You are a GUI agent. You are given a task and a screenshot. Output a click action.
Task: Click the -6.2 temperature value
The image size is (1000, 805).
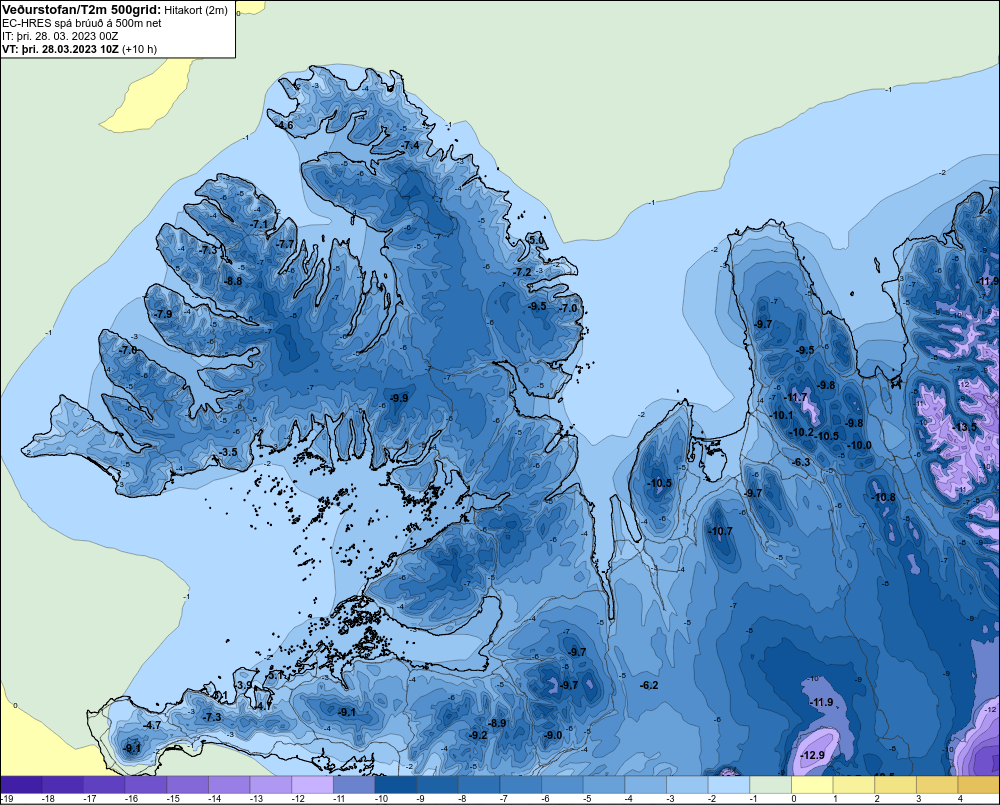(650, 686)
